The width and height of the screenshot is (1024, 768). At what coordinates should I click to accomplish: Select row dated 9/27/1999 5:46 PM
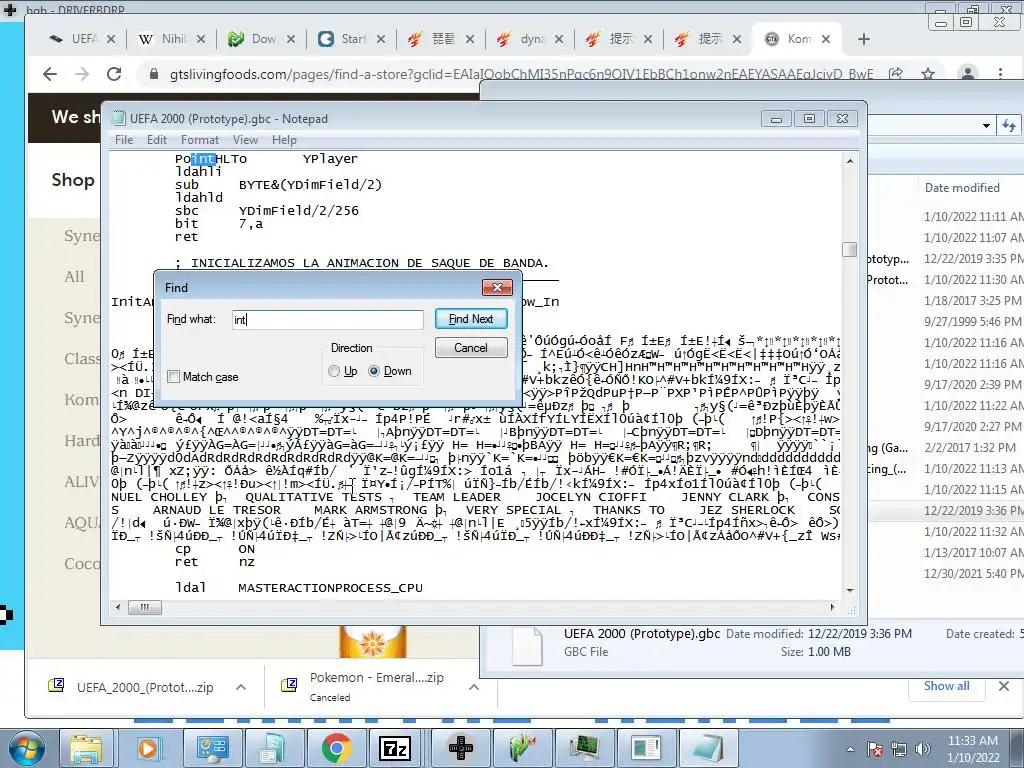coord(946,322)
